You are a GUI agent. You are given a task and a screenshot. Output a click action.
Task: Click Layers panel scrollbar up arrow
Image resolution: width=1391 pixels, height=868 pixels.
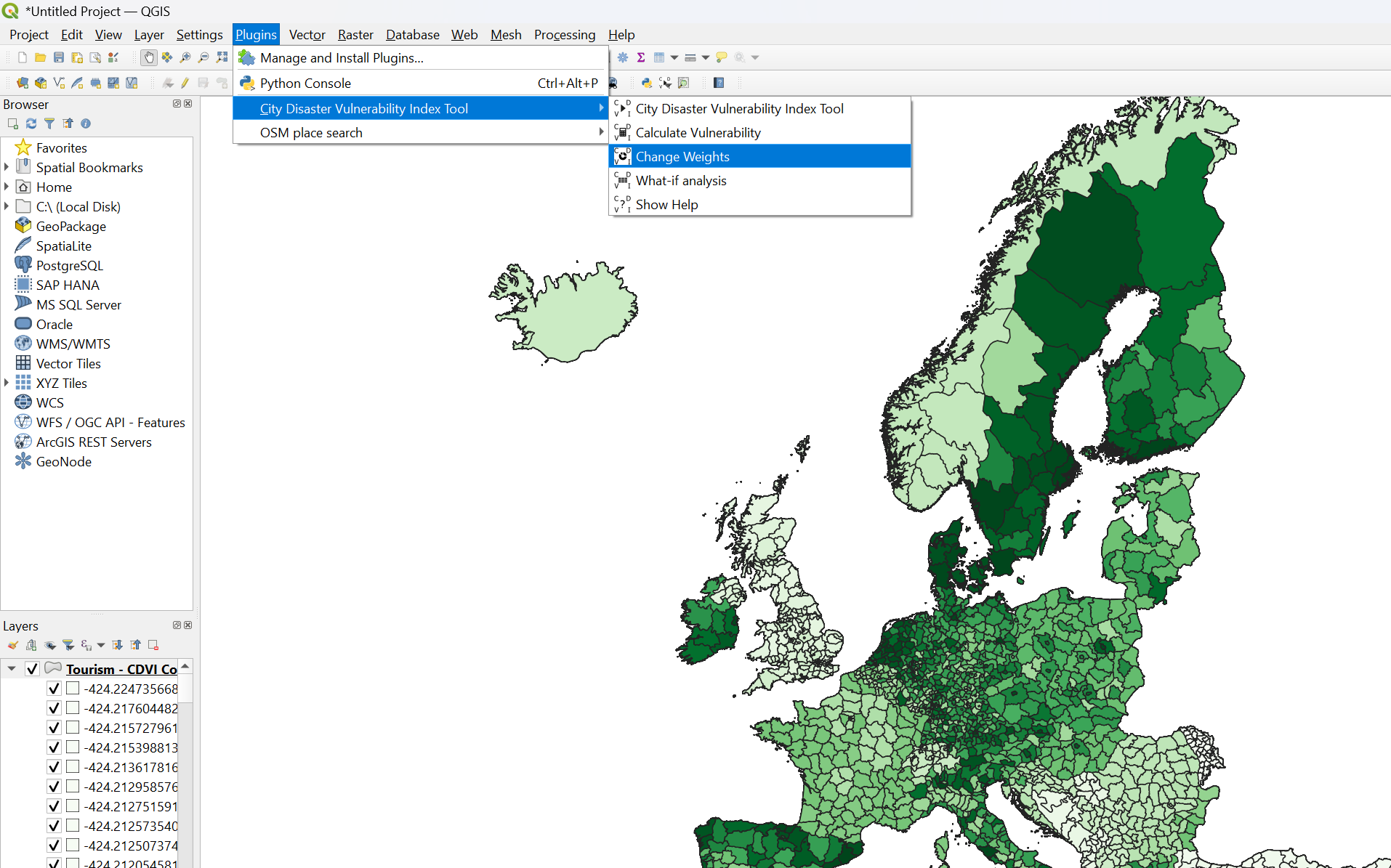pyautogui.click(x=186, y=666)
